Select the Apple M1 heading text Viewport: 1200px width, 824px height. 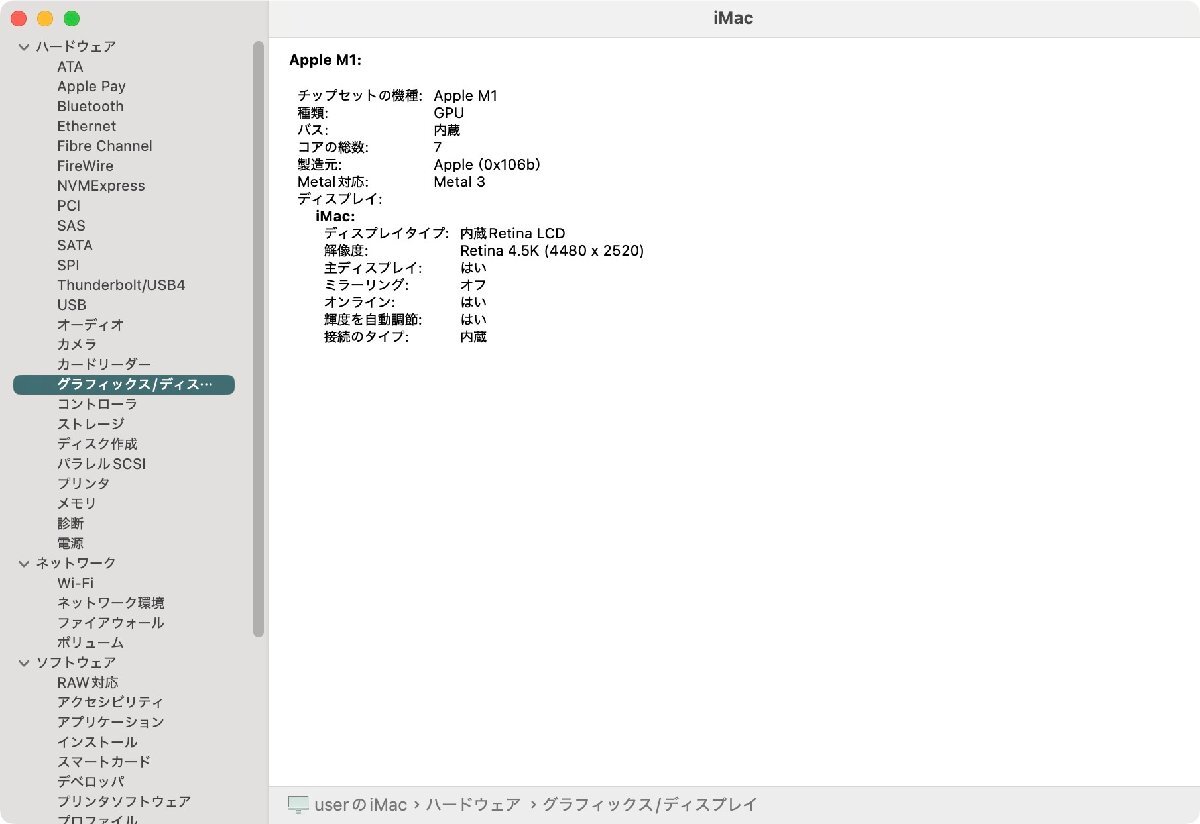point(325,60)
